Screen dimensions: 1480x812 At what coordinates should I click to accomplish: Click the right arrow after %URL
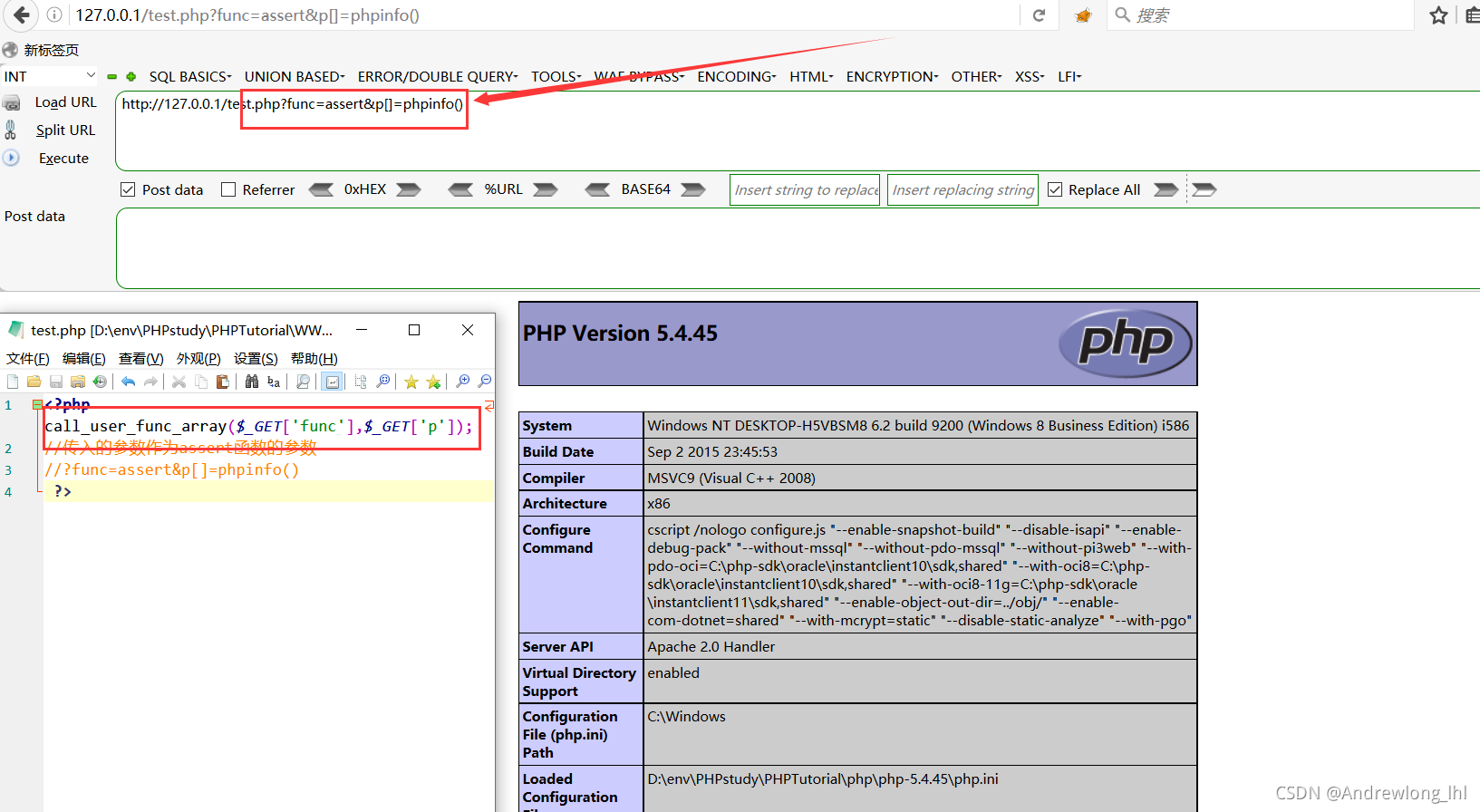point(546,189)
